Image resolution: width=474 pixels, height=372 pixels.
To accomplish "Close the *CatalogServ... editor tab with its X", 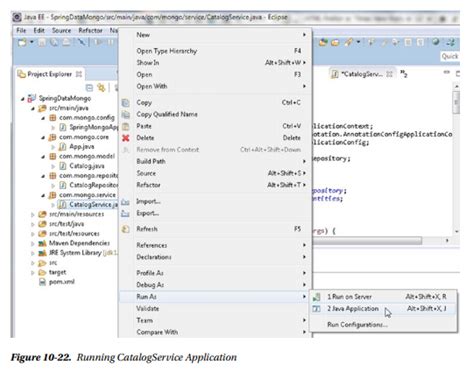I will [x=389, y=74].
